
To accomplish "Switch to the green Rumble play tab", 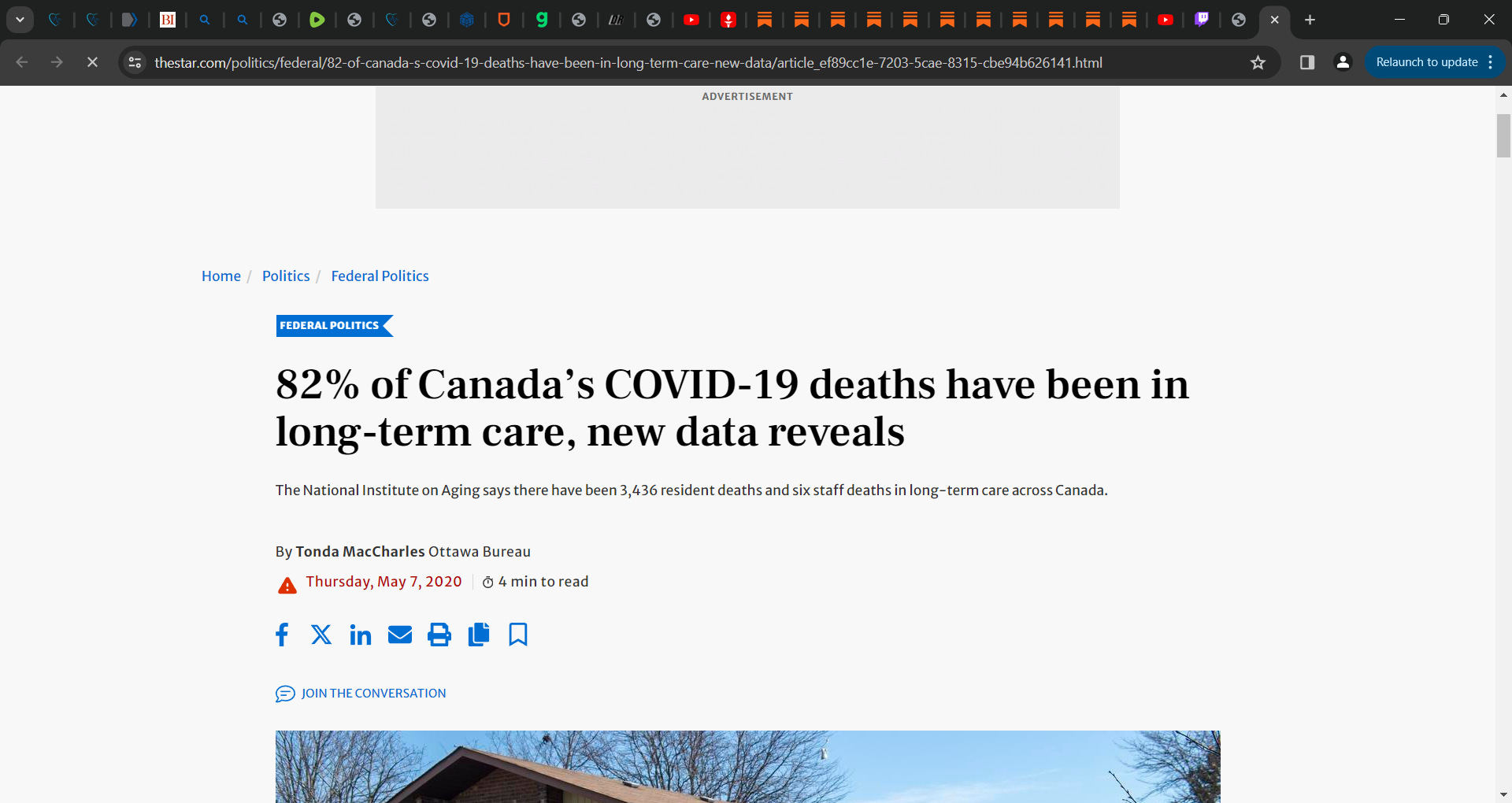I will pos(317,20).
